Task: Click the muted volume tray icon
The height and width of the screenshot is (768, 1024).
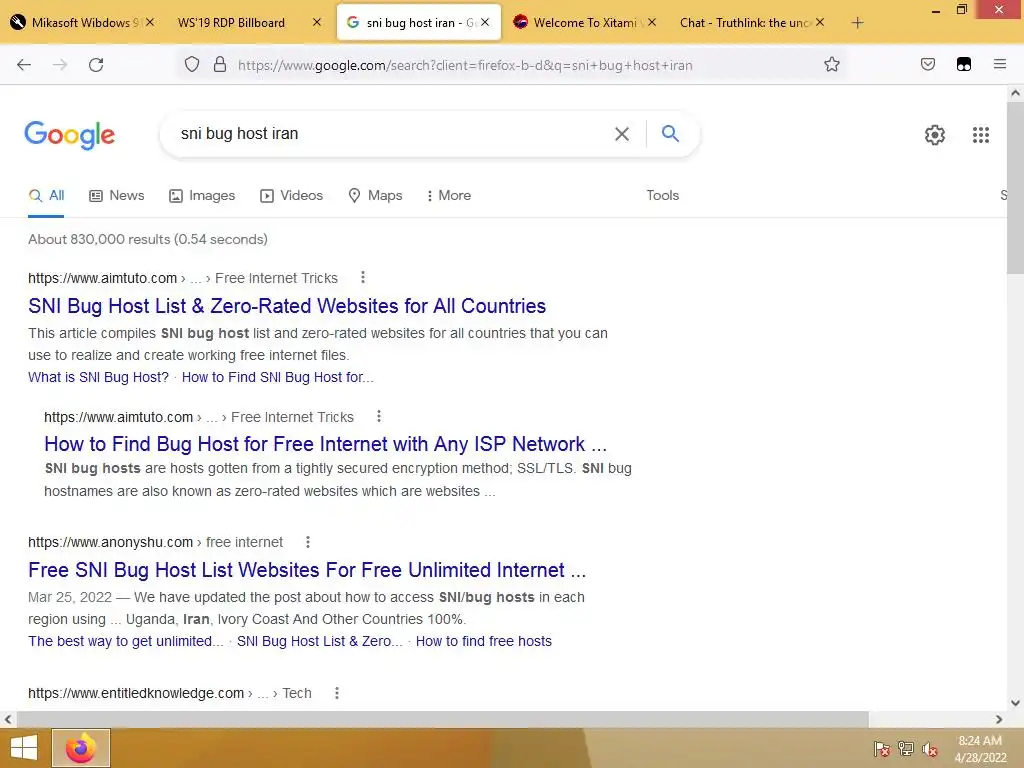Action: [929, 748]
